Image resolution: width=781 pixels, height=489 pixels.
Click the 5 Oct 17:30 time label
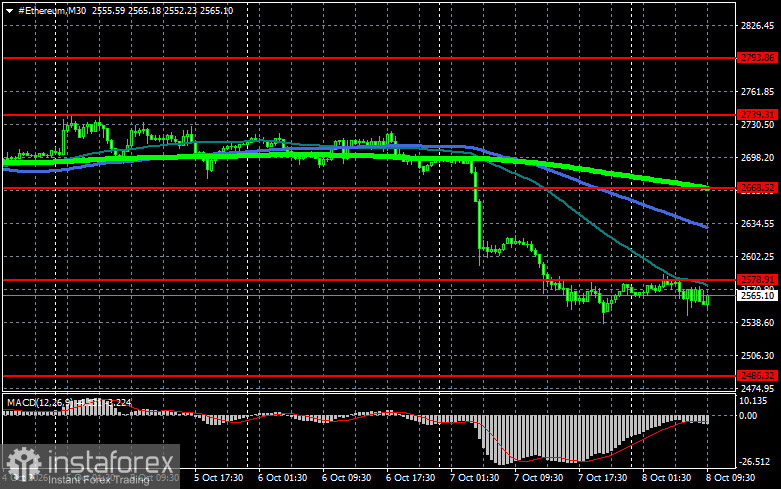pos(218,478)
